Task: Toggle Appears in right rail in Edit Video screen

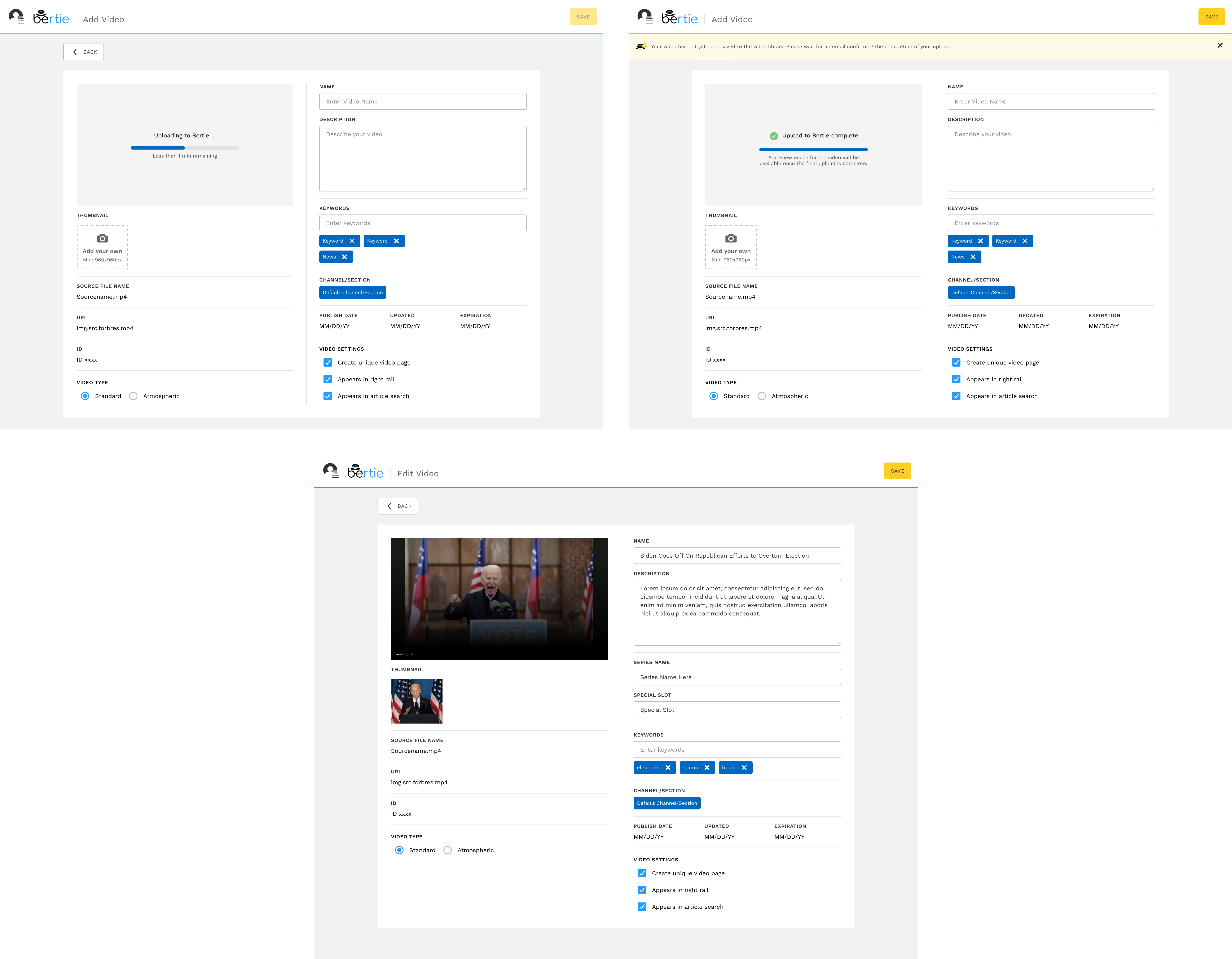Action: [642, 890]
